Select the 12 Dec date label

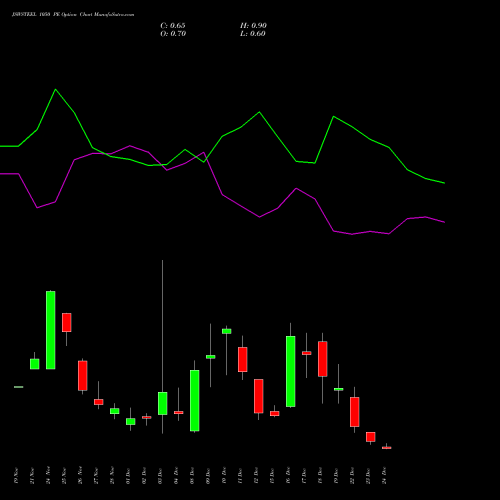(x=256, y=476)
